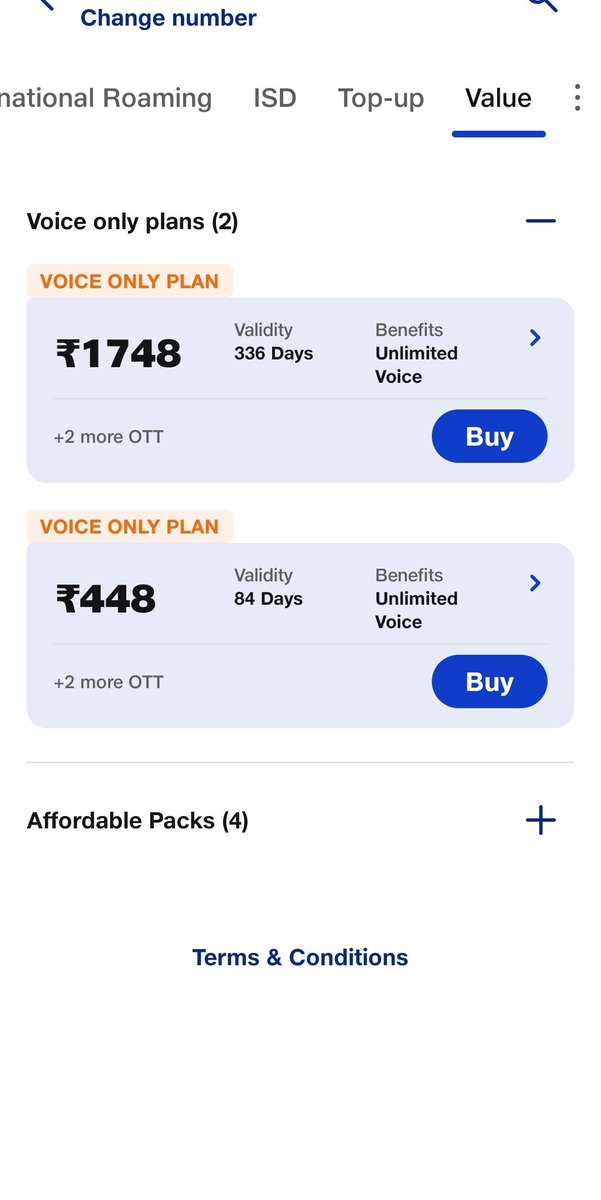Screen dimensions: 601x1200
Task: Open the ISD tab
Action: click(275, 98)
